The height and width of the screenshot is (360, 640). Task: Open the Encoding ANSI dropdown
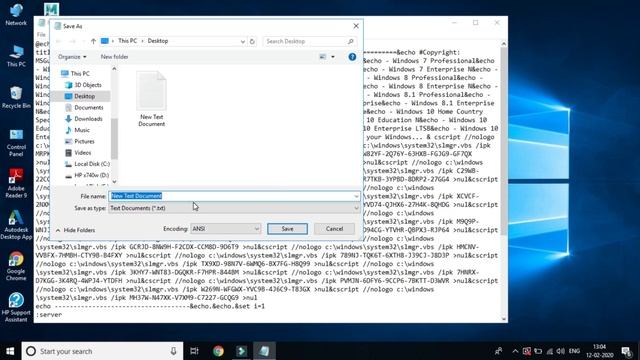click(x=225, y=229)
